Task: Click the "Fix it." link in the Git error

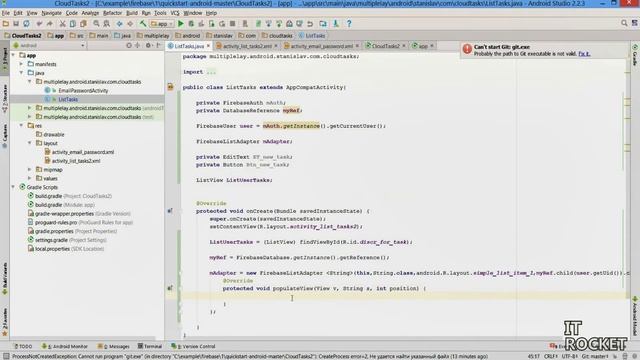Action: point(584,53)
